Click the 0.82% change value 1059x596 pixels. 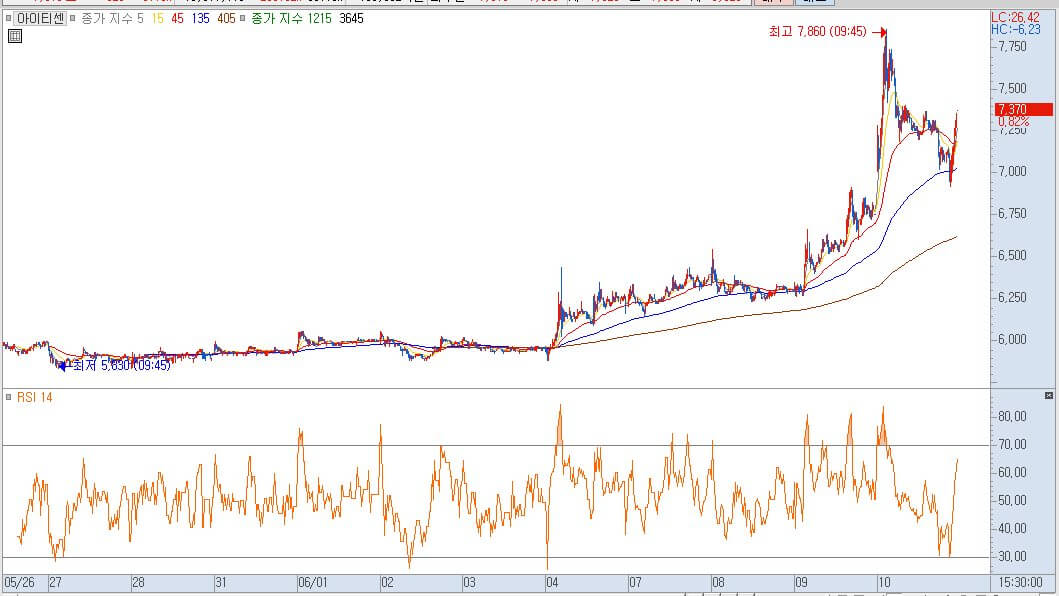coord(1014,121)
